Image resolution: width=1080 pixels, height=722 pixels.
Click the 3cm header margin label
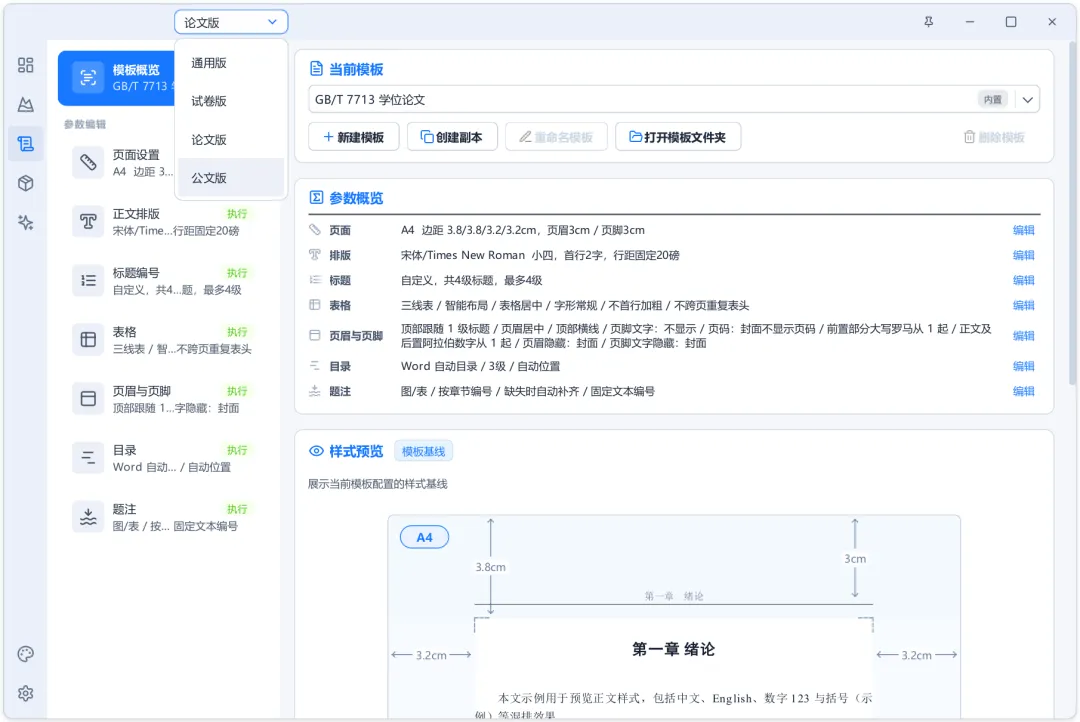tap(855, 559)
